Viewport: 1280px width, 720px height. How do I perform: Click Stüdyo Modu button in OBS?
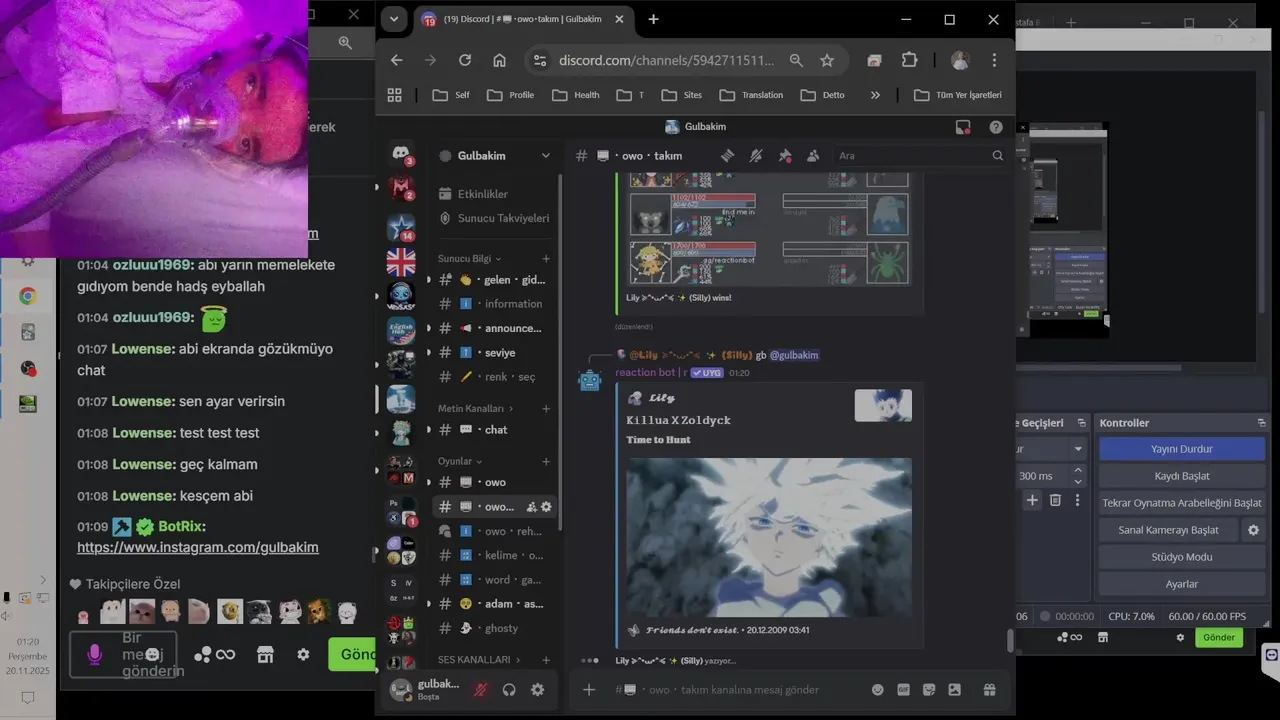(x=1182, y=557)
